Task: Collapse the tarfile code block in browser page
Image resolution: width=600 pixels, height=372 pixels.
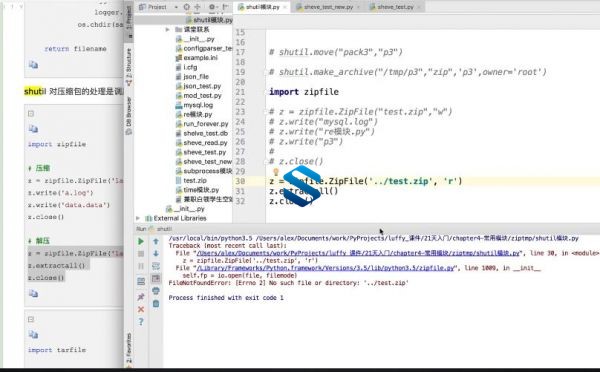Action: pyautogui.click(x=31, y=319)
